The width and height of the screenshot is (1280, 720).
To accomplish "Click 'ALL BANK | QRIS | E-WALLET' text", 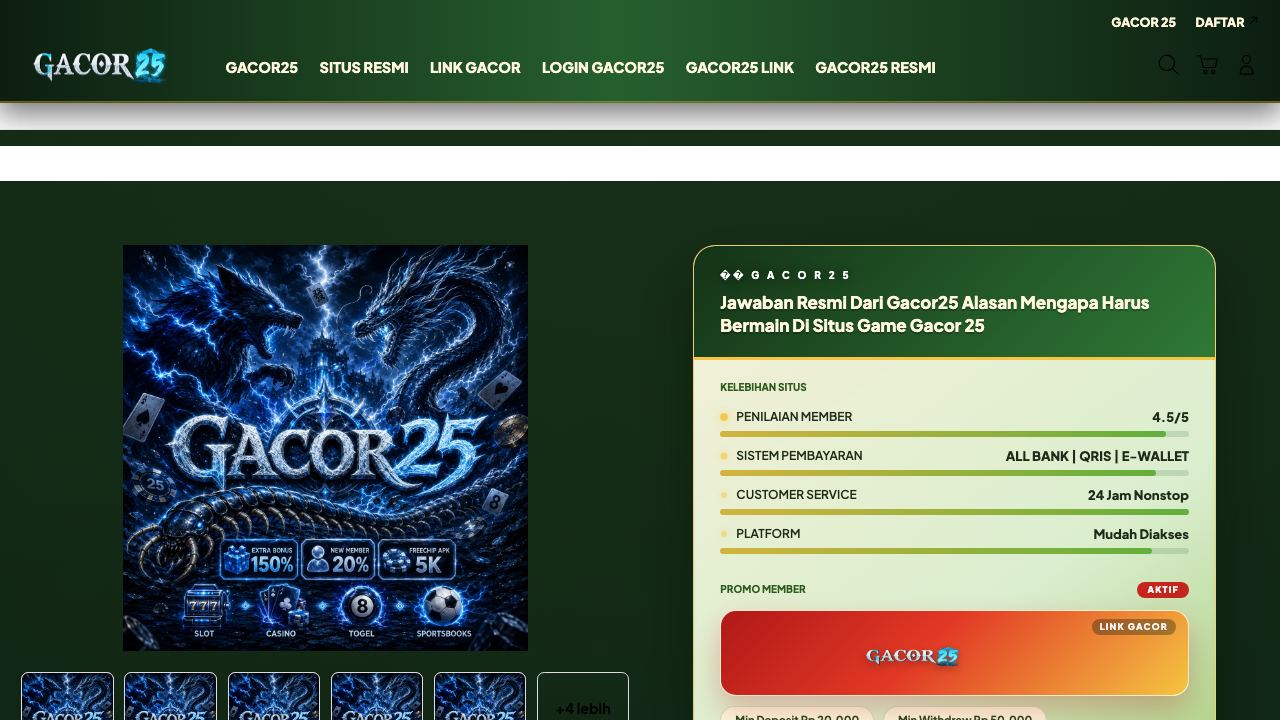I will point(1097,456).
